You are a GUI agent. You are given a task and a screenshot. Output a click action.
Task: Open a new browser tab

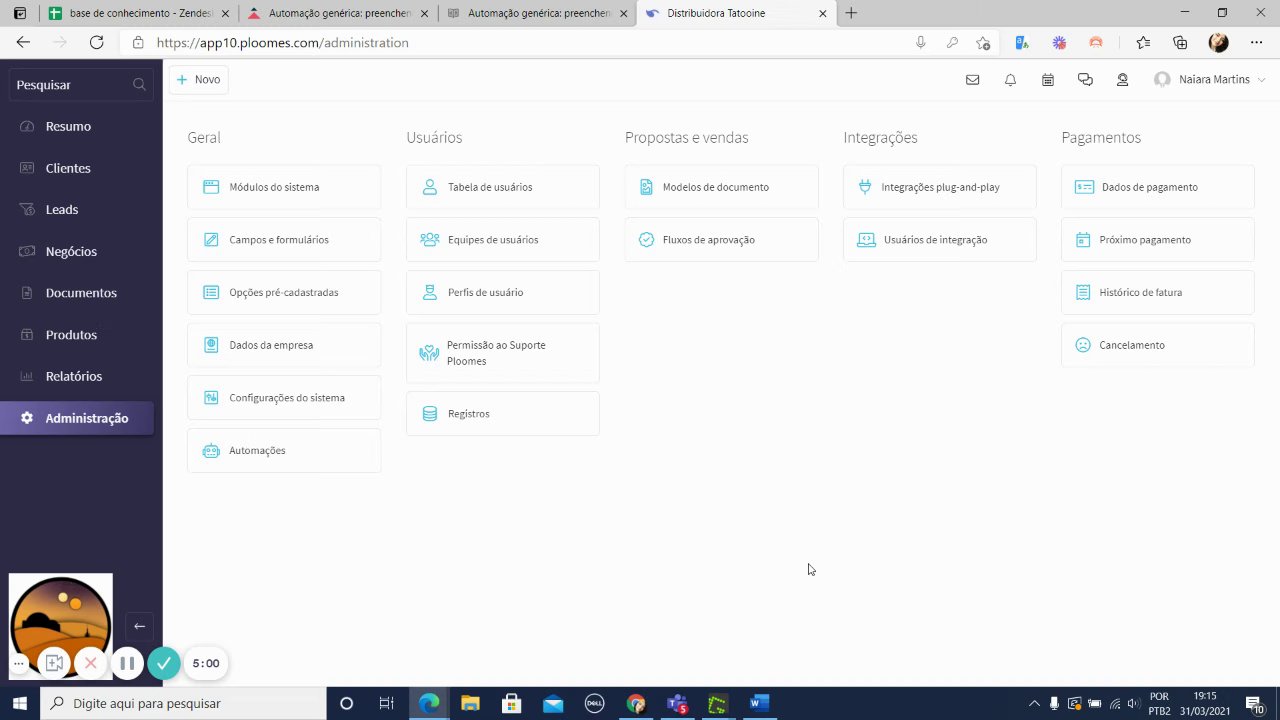851,13
